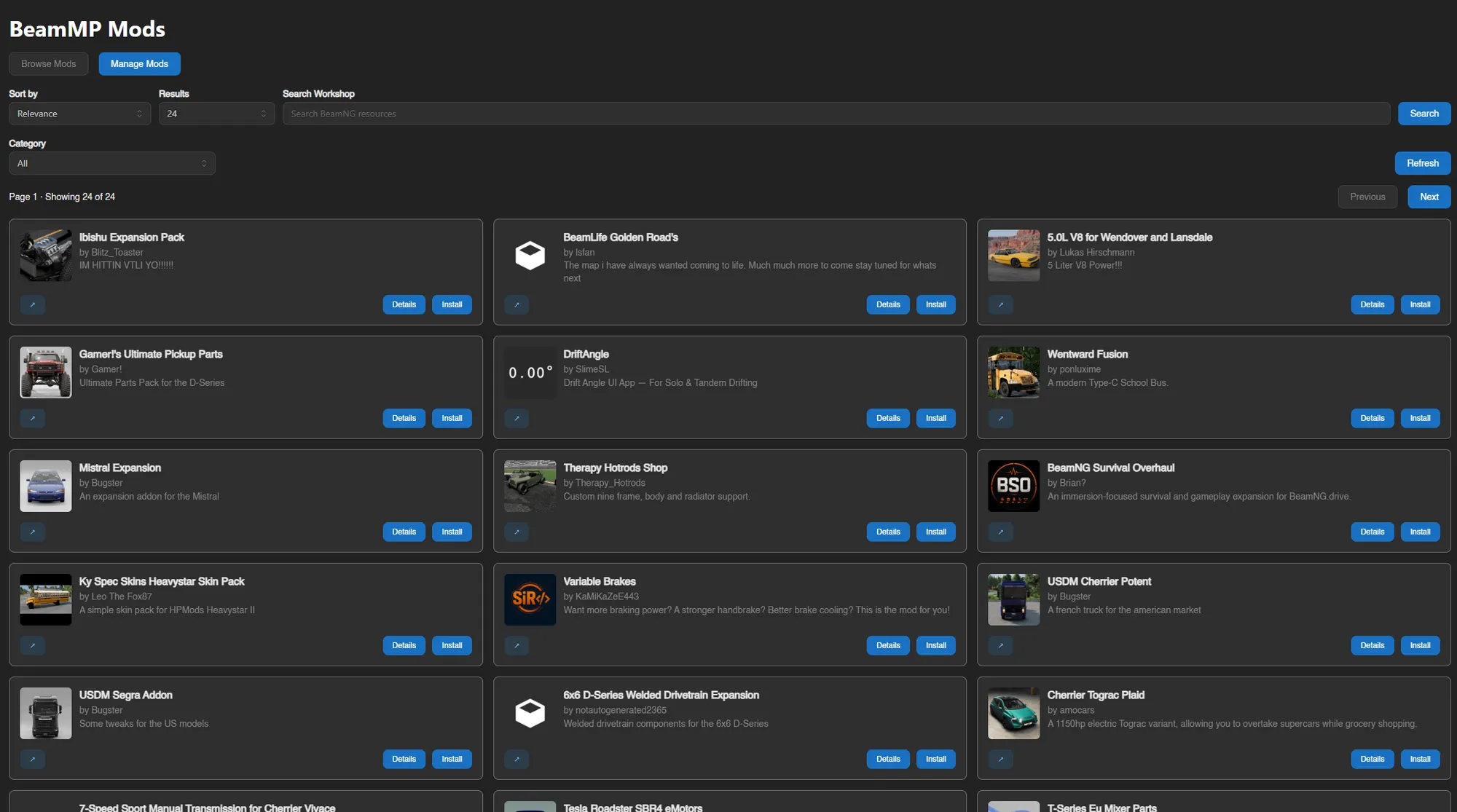The width and height of the screenshot is (1457, 812).
Task: Open the Category dropdown set to All
Action: click(x=112, y=163)
